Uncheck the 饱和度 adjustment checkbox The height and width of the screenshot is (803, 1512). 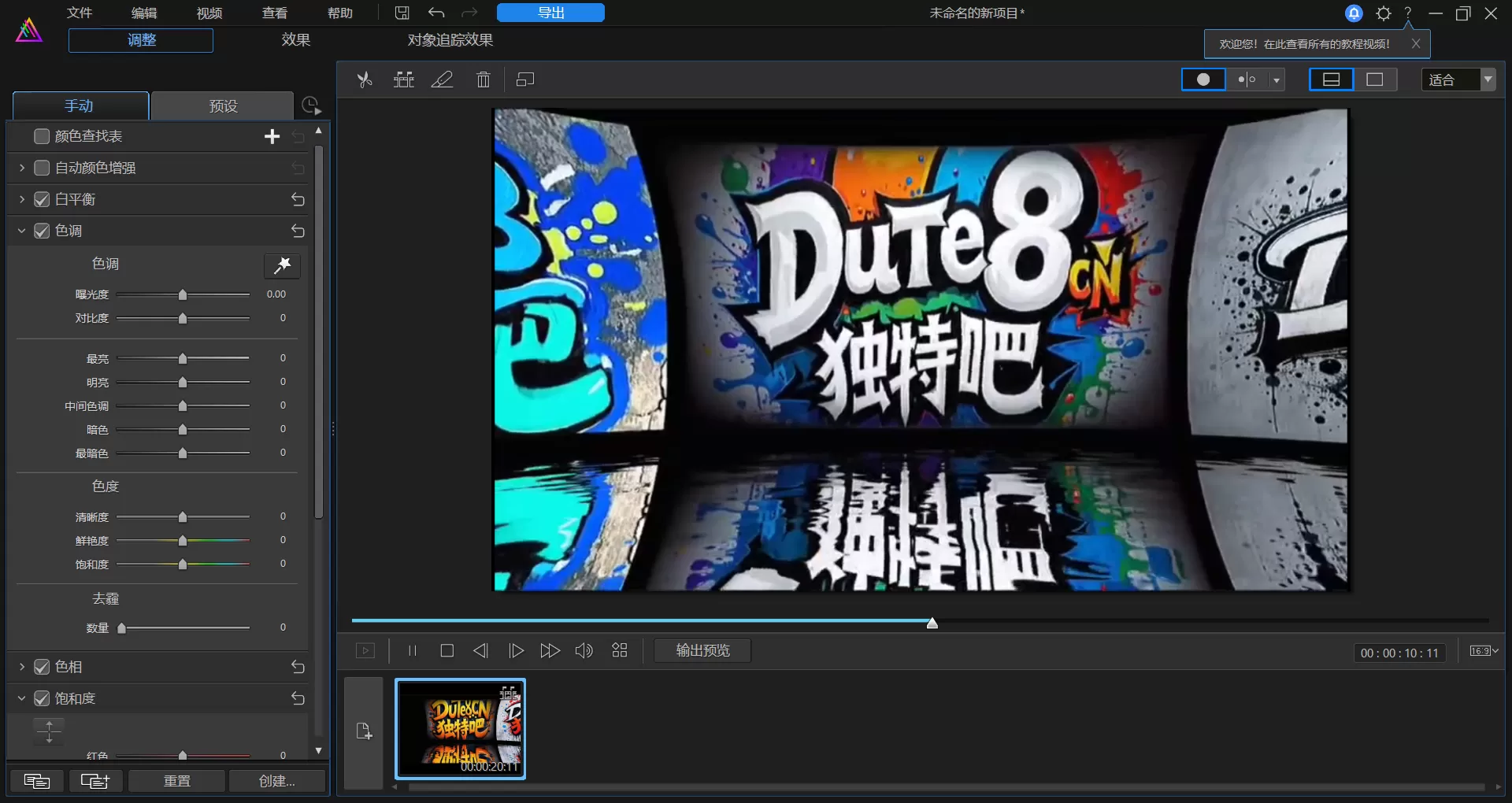[42, 698]
